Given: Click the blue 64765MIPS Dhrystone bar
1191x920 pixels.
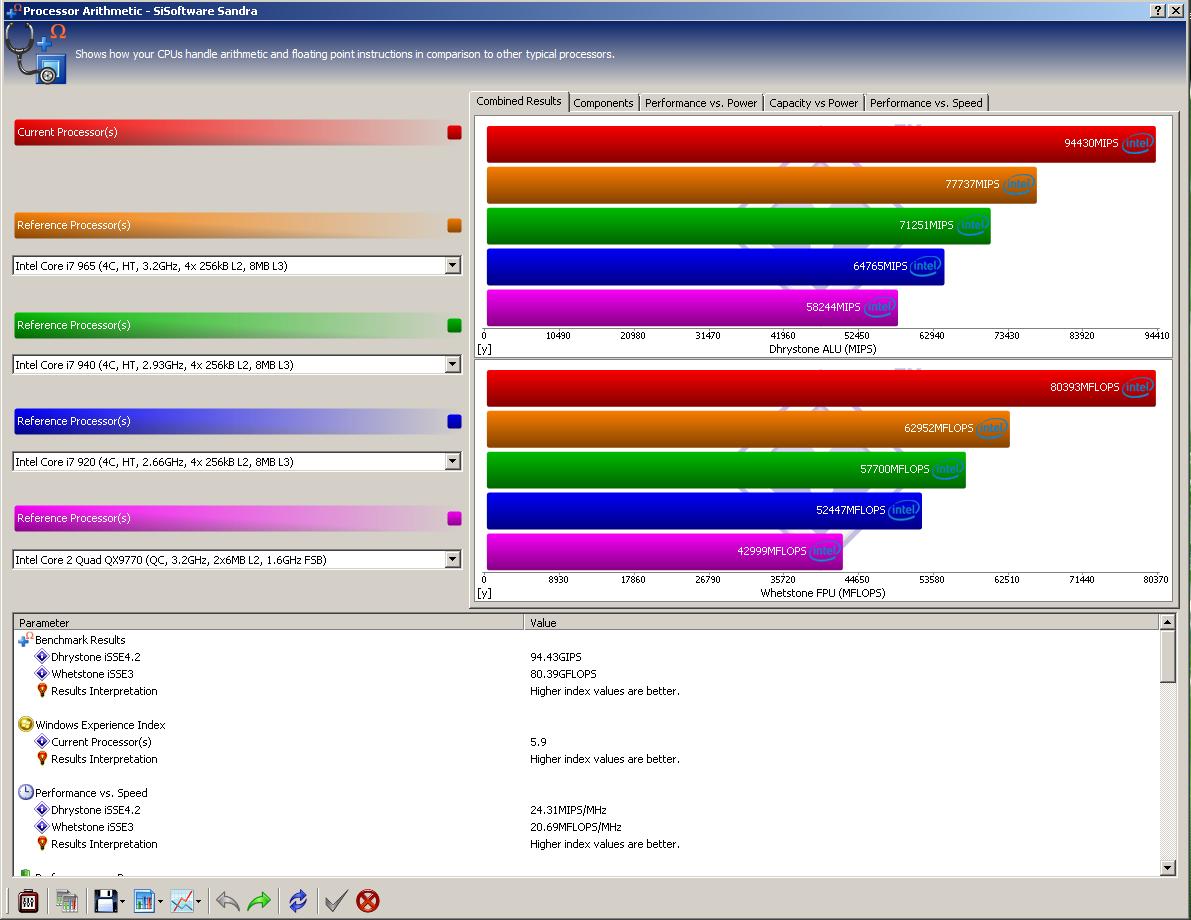Looking at the screenshot, I should (x=716, y=267).
